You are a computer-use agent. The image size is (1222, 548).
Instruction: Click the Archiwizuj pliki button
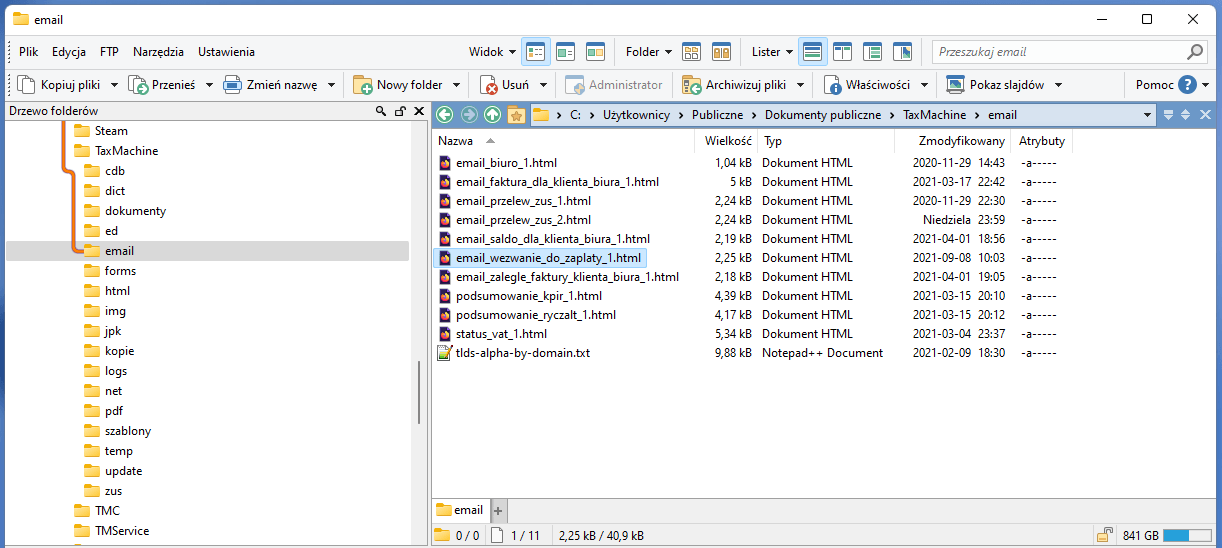click(x=735, y=85)
